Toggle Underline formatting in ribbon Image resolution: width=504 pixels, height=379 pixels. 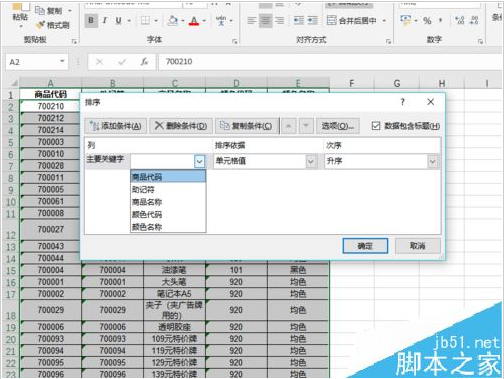pos(118,21)
